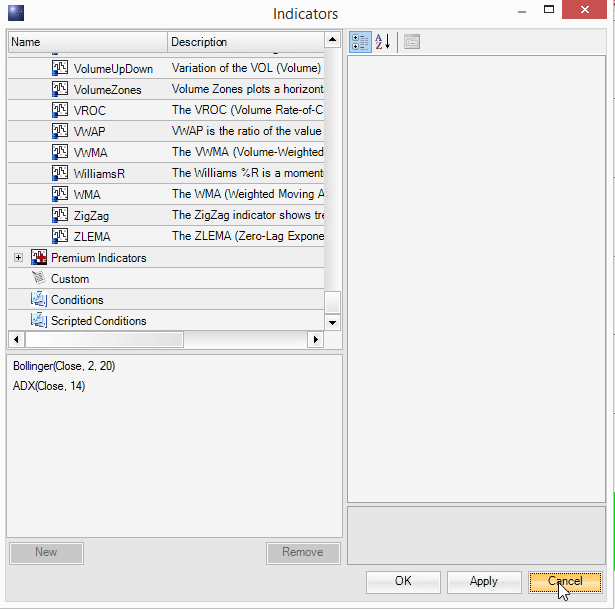Viewport: 615px width, 609px height.
Task: Select VWMA in the indicator list
Action: tap(91, 153)
